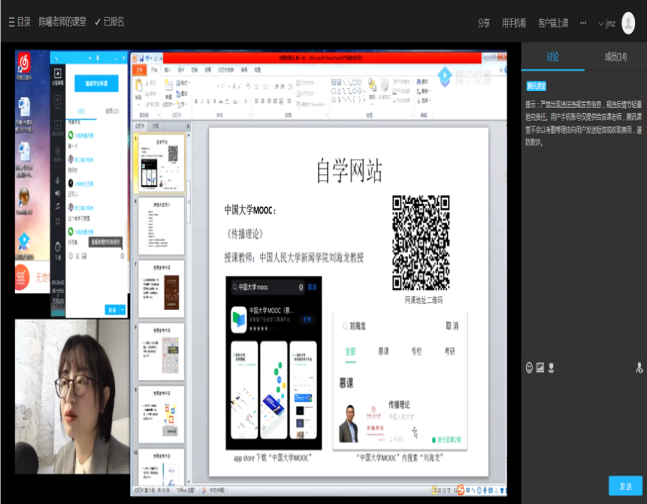Click the raise hand icon in chat toolbar
647x504 pixels.
[x=637, y=367]
